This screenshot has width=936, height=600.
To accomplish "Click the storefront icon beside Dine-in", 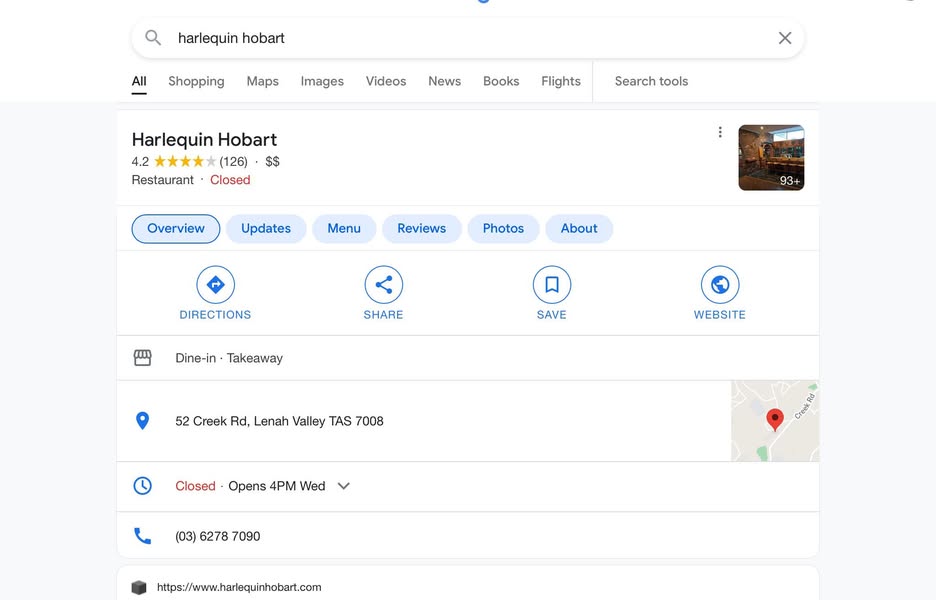I will [143, 358].
